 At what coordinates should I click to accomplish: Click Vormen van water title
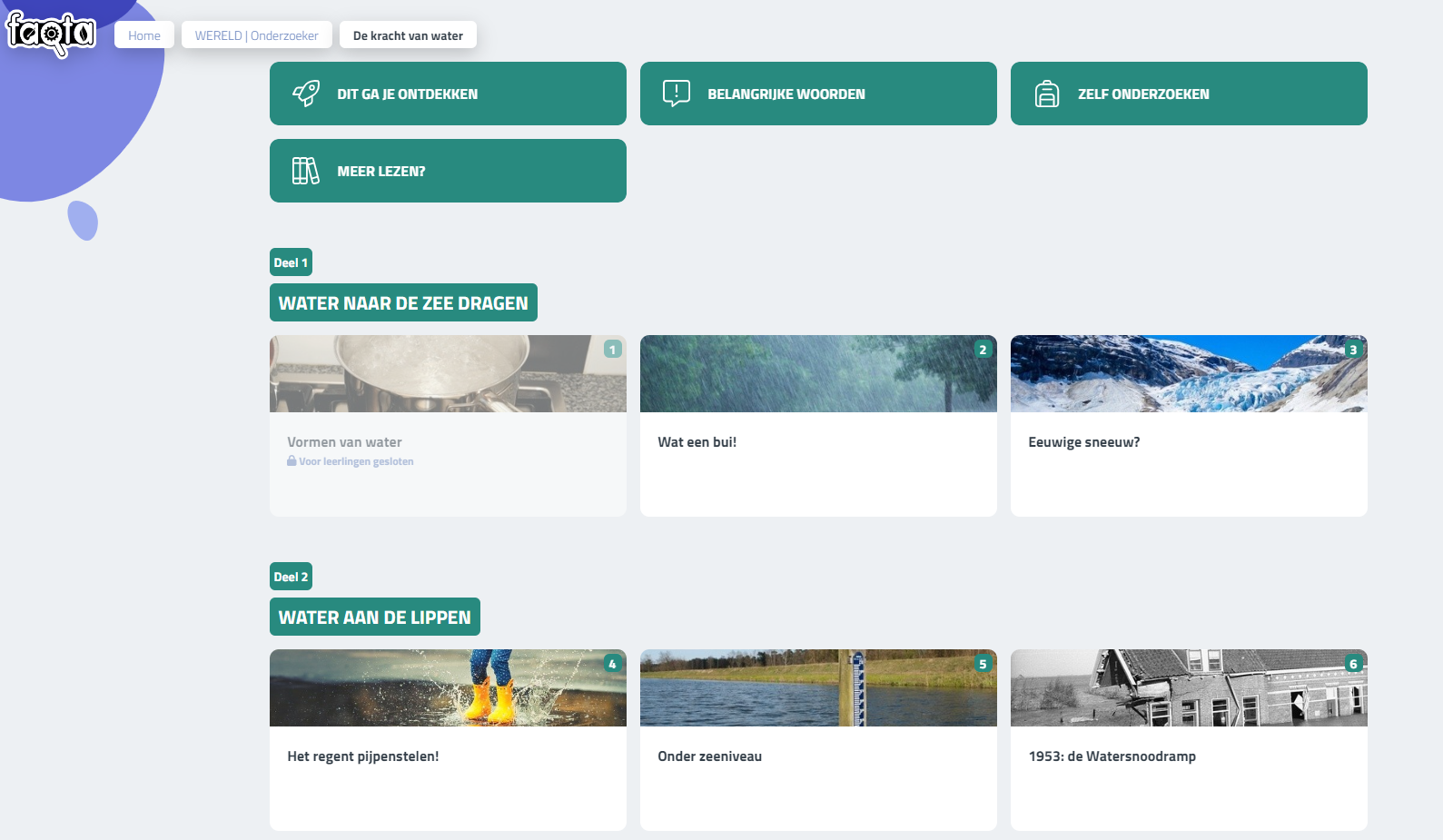344,442
